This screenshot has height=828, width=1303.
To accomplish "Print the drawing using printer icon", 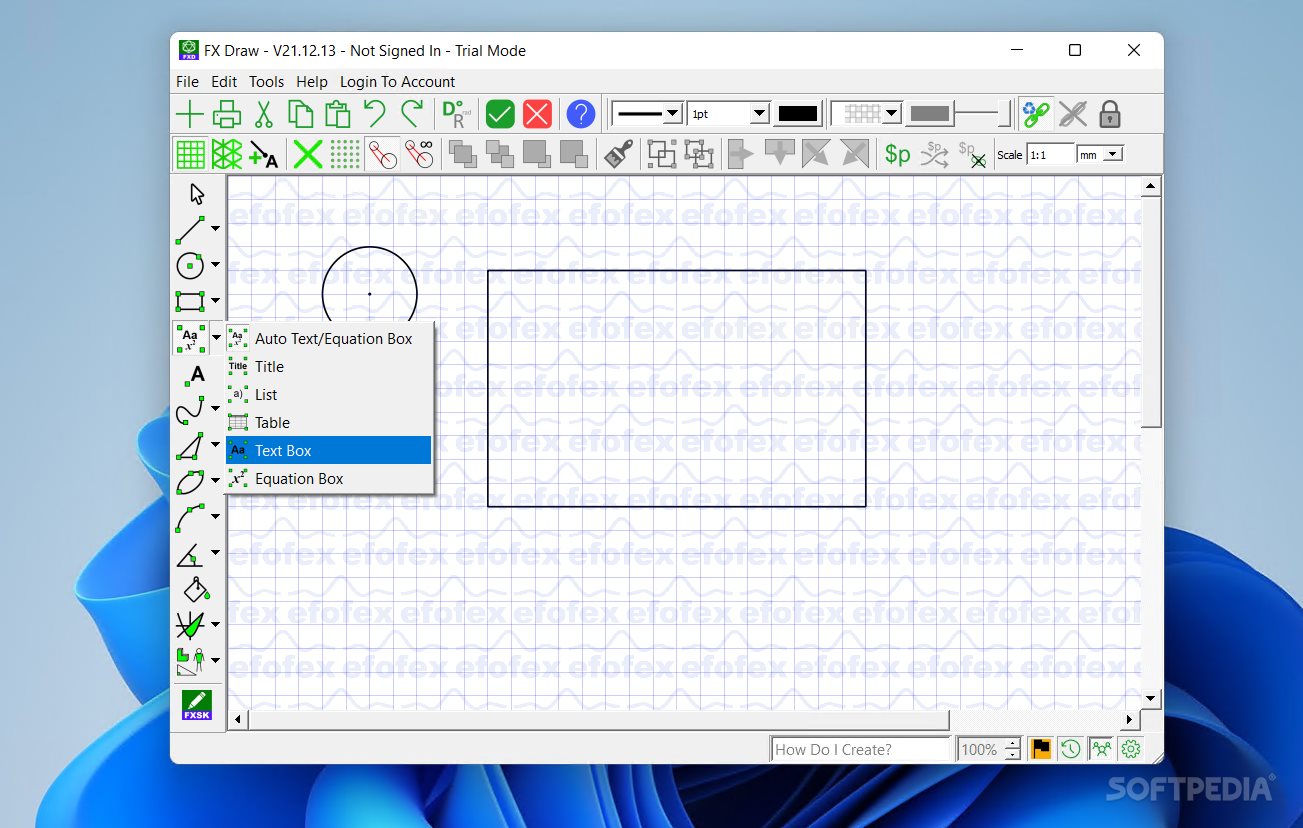I will pyautogui.click(x=227, y=114).
